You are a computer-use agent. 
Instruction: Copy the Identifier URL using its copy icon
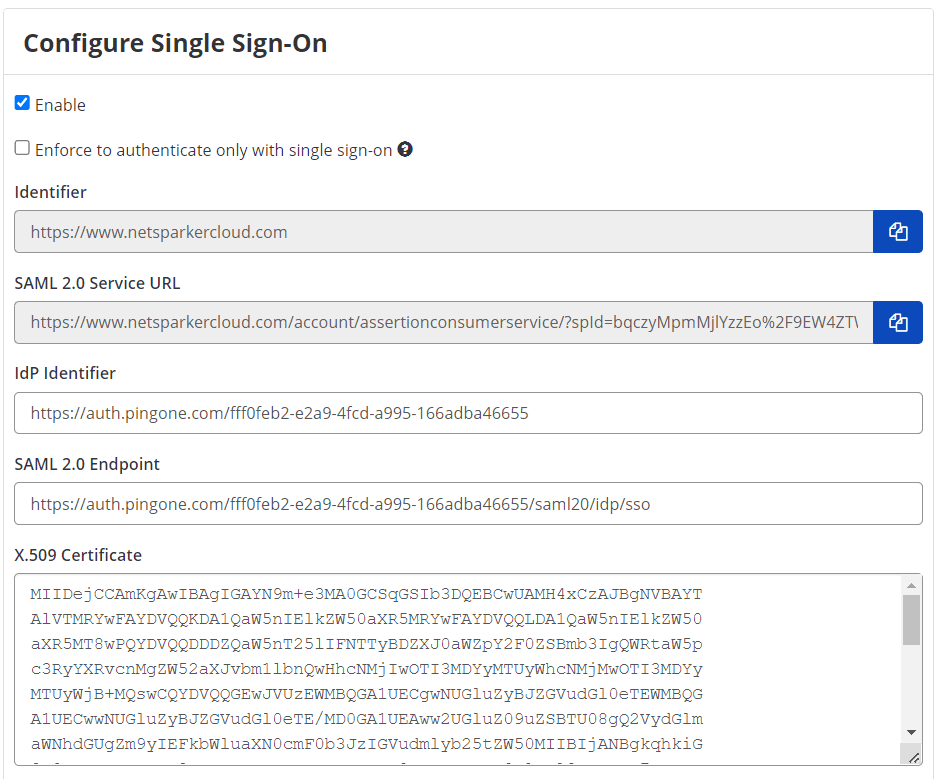coord(897,231)
